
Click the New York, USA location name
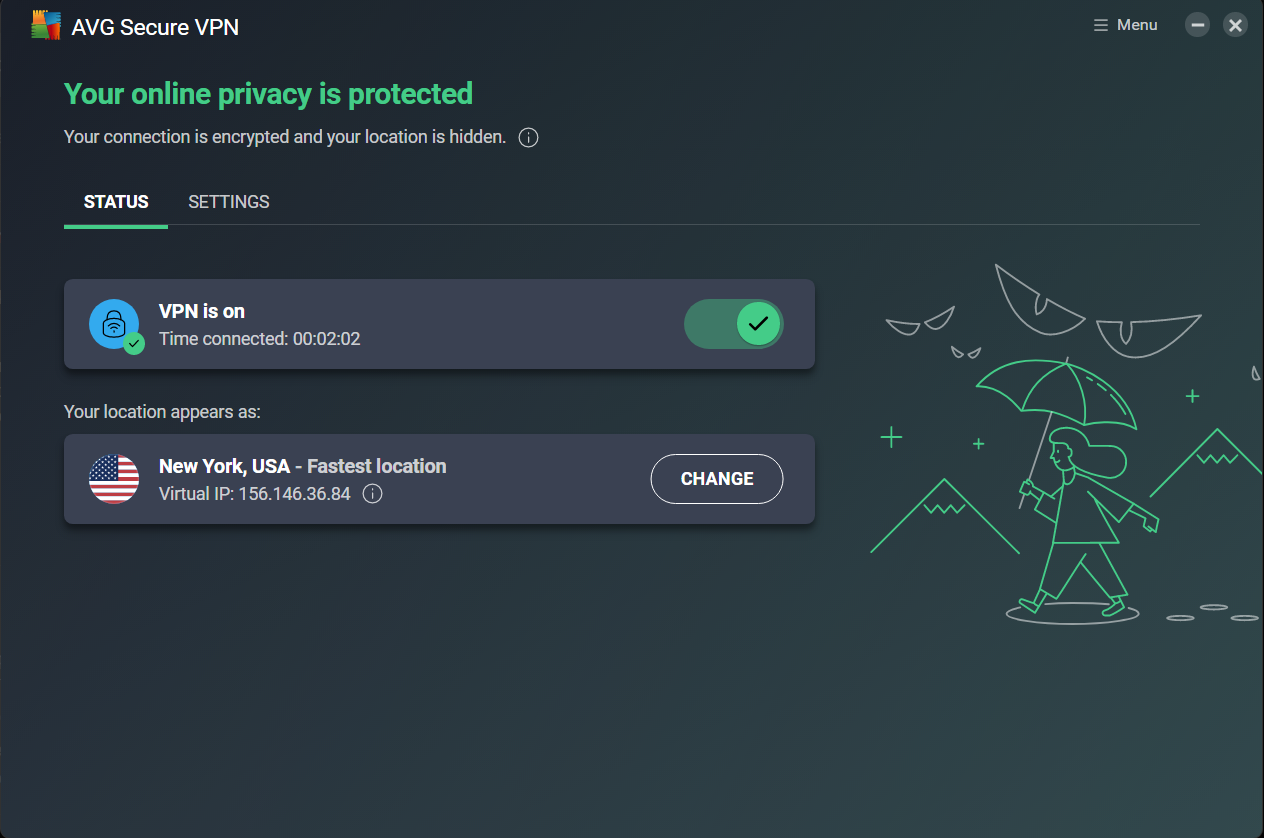tap(224, 466)
